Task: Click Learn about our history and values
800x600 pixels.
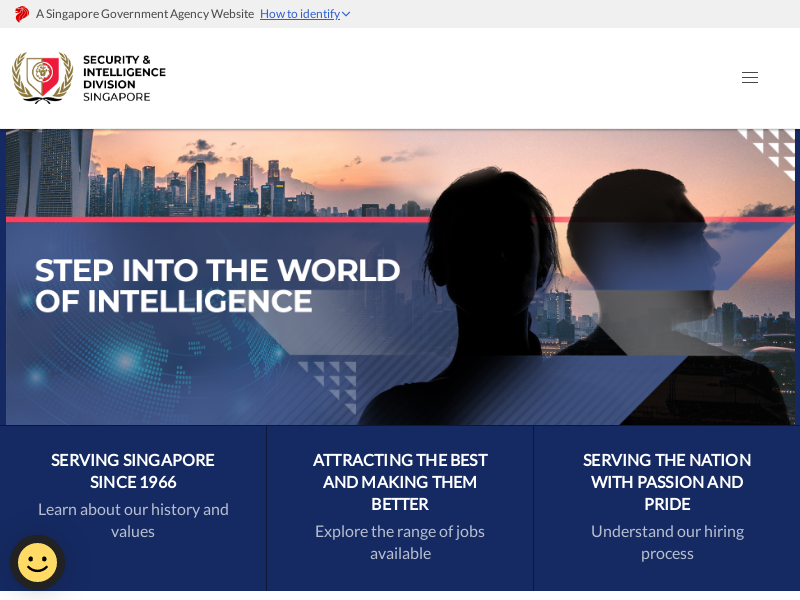Action: tap(133, 520)
